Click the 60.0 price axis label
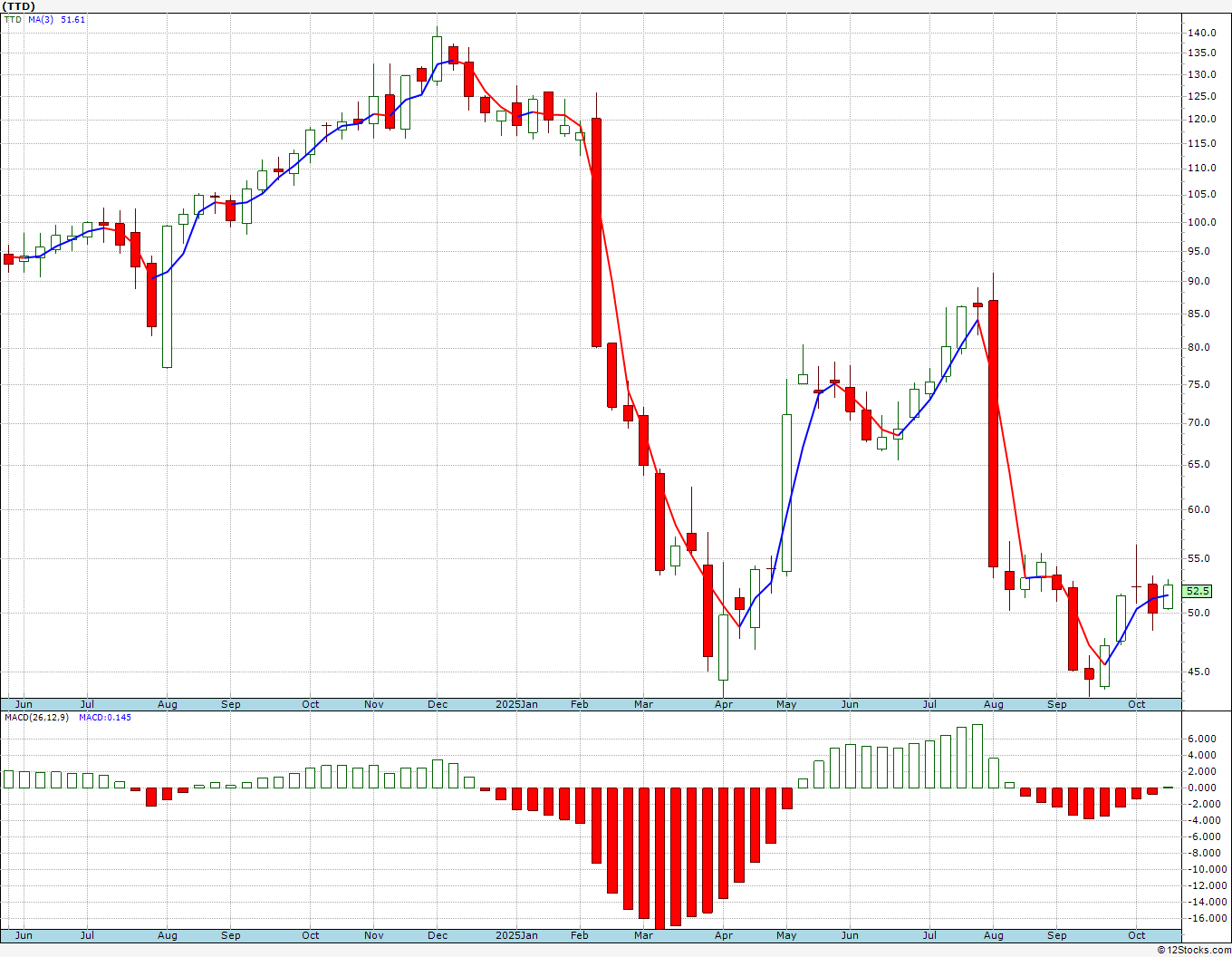The height and width of the screenshot is (957, 1232). pos(1199,509)
